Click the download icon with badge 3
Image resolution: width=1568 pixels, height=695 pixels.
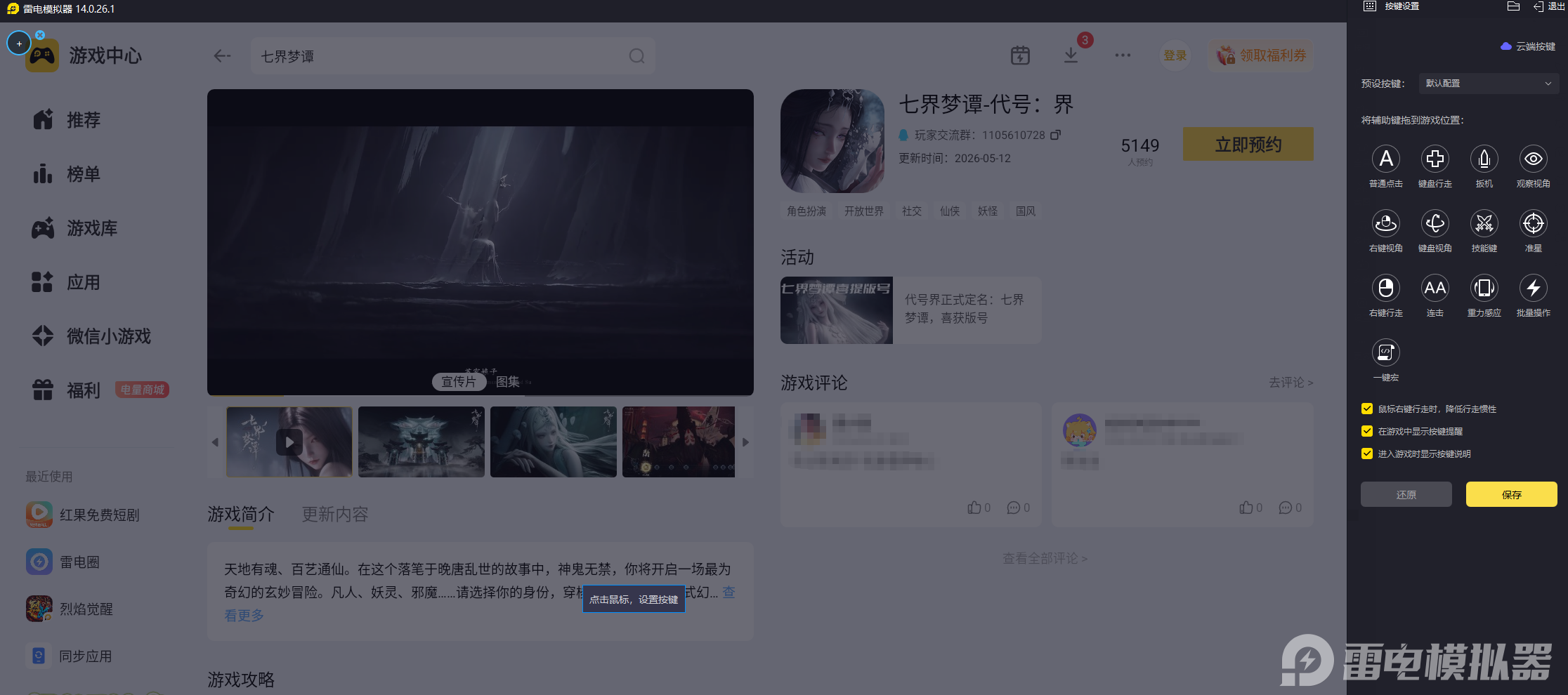(1071, 55)
